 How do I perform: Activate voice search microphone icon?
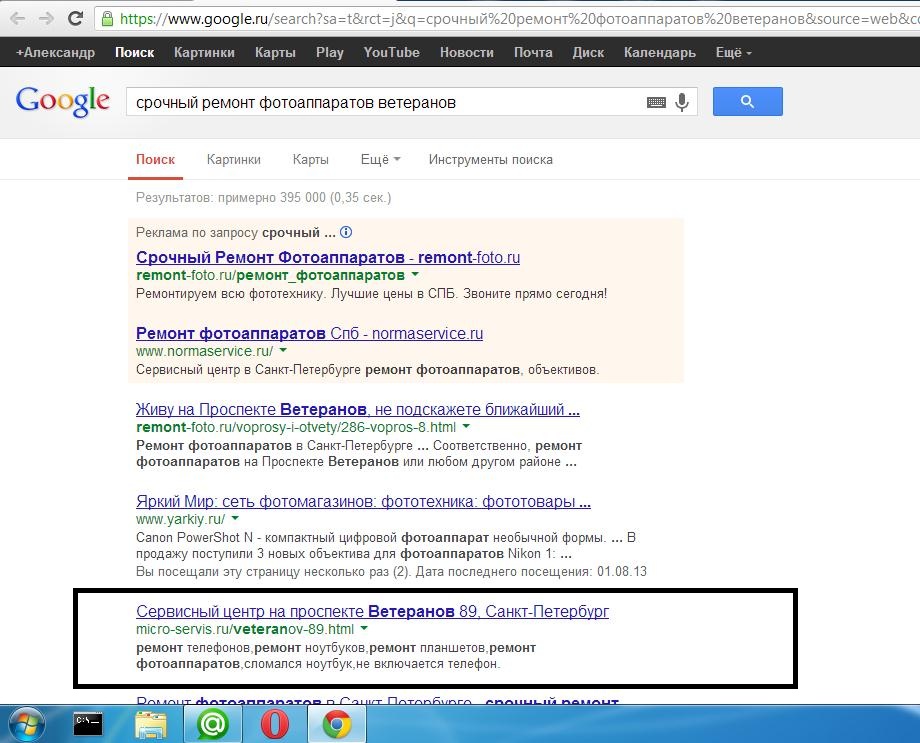tap(681, 102)
